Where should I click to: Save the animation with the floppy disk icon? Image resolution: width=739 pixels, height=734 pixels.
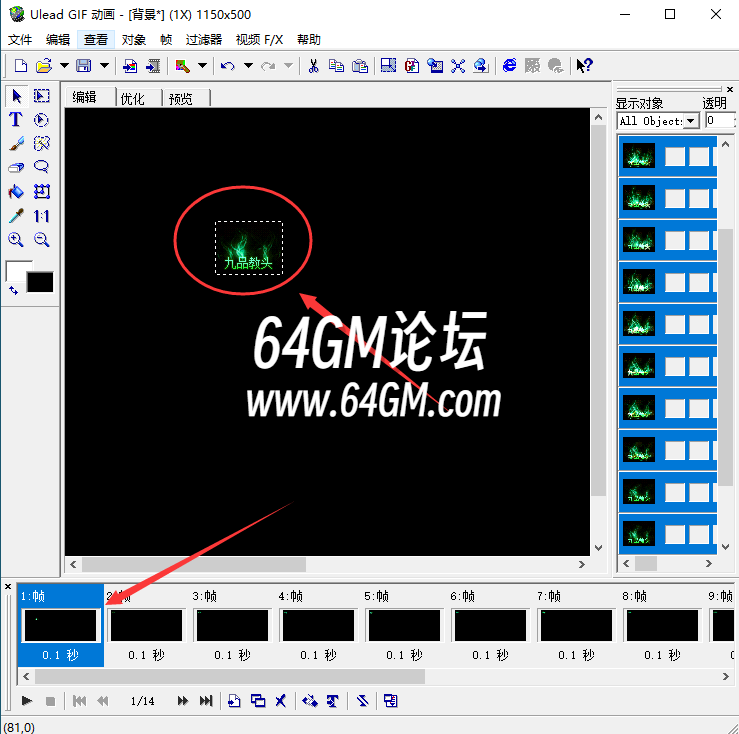click(x=84, y=66)
